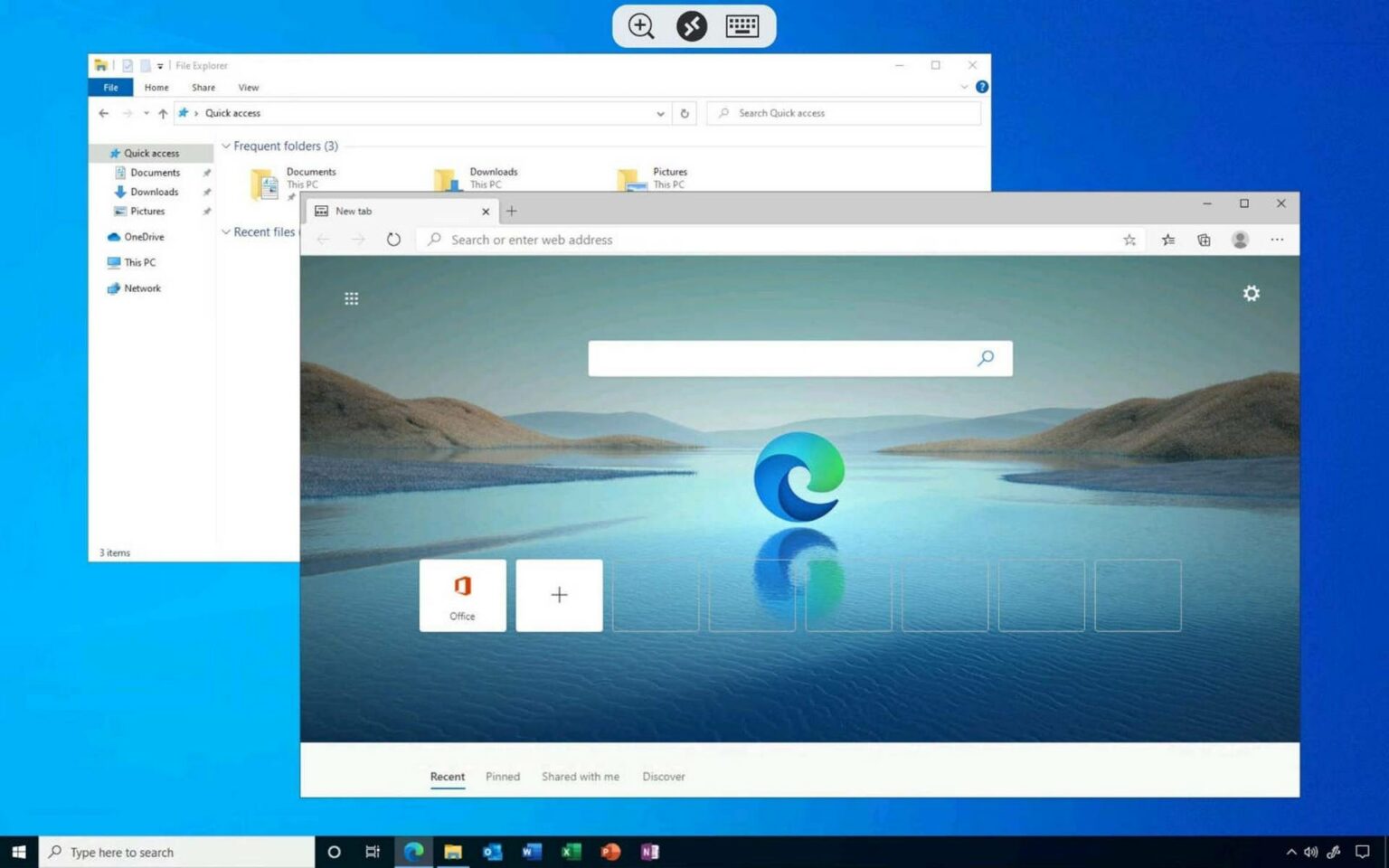Open OneNote from the taskbar
1389x868 pixels.
click(x=649, y=851)
